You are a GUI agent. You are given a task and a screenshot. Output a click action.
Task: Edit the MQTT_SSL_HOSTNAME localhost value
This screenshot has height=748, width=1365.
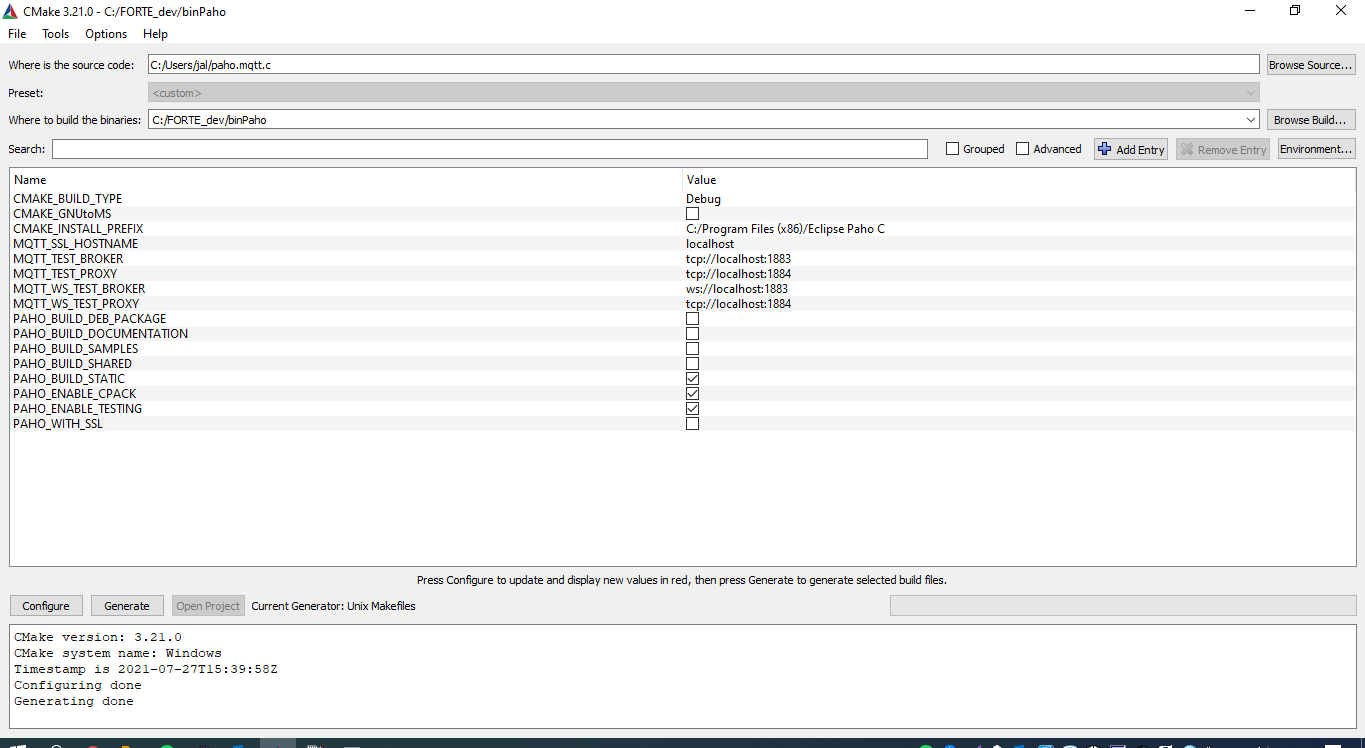pyautogui.click(x=710, y=244)
